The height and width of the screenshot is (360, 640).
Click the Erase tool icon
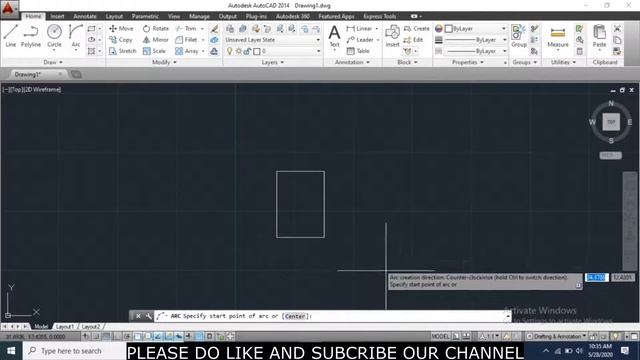pos(214,29)
